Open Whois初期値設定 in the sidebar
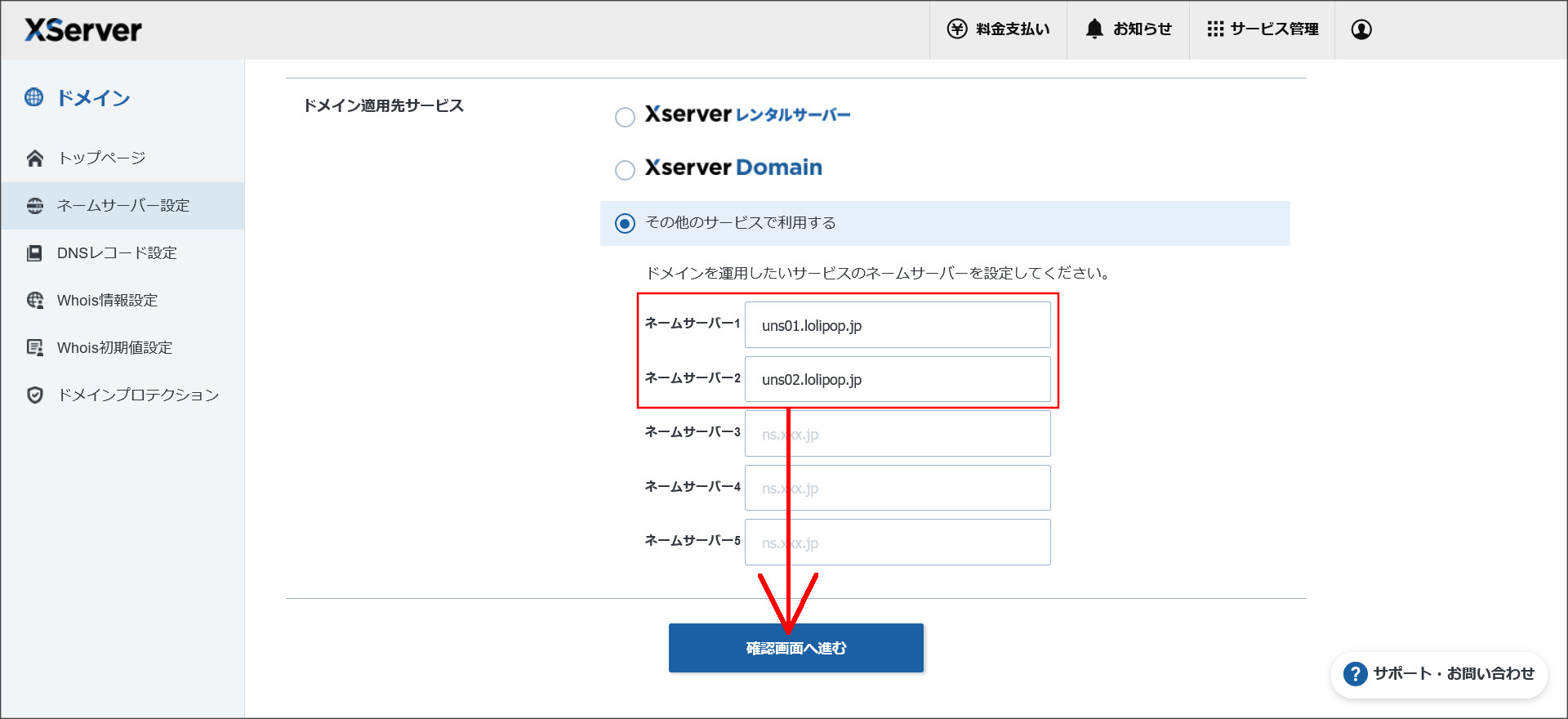 click(122, 347)
